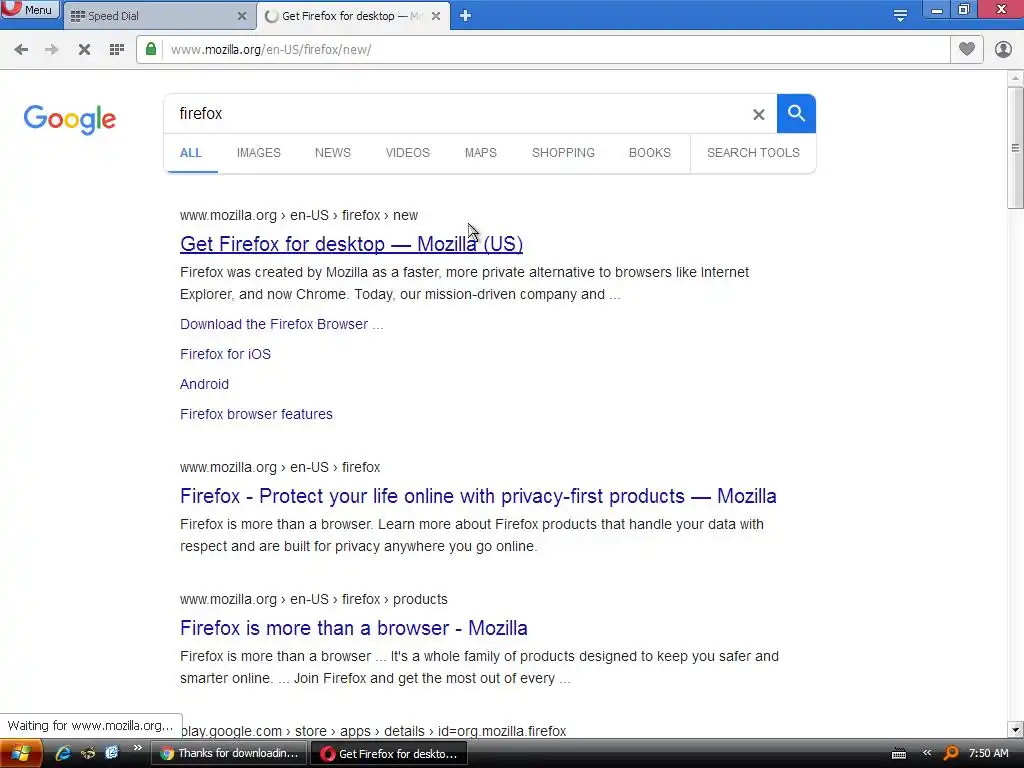Switch to NEWS results
1024x768 pixels.
pos(333,153)
